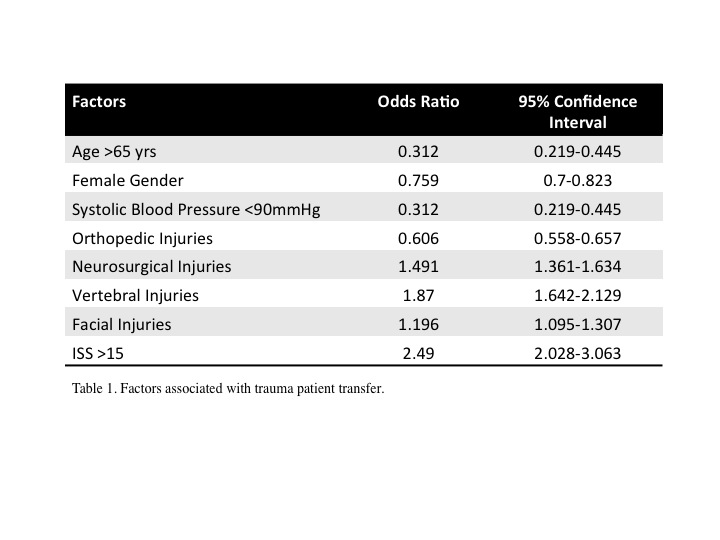Click odds ratio value 1.491
This screenshot has height=540, width=720.
[418, 266]
